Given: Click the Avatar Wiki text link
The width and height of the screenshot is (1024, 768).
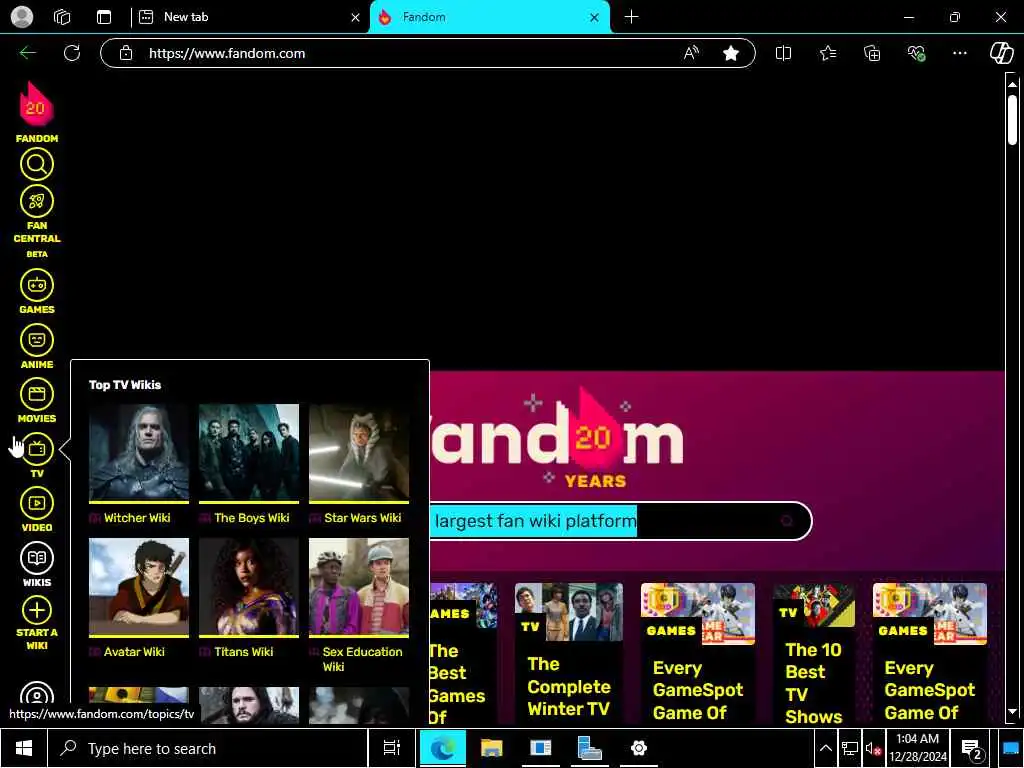Looking at the screenshot, I should pos(134,652).
